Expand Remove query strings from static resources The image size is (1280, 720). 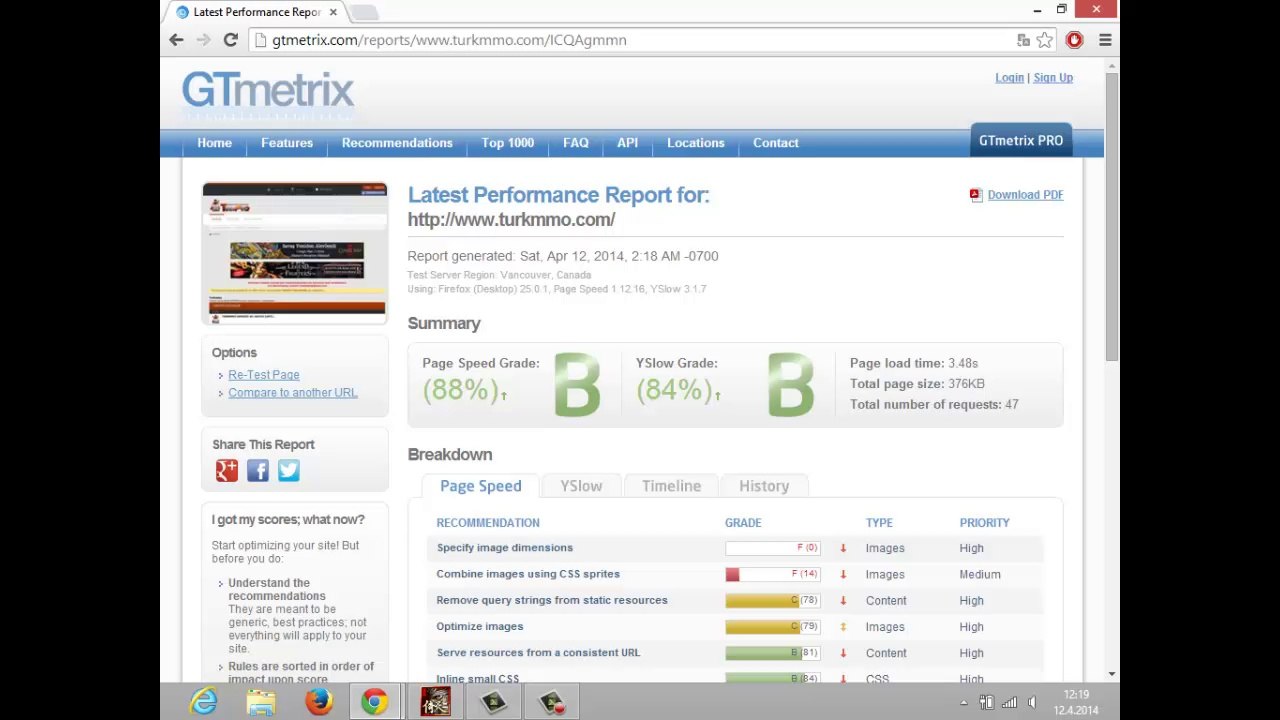coord(552,600)
